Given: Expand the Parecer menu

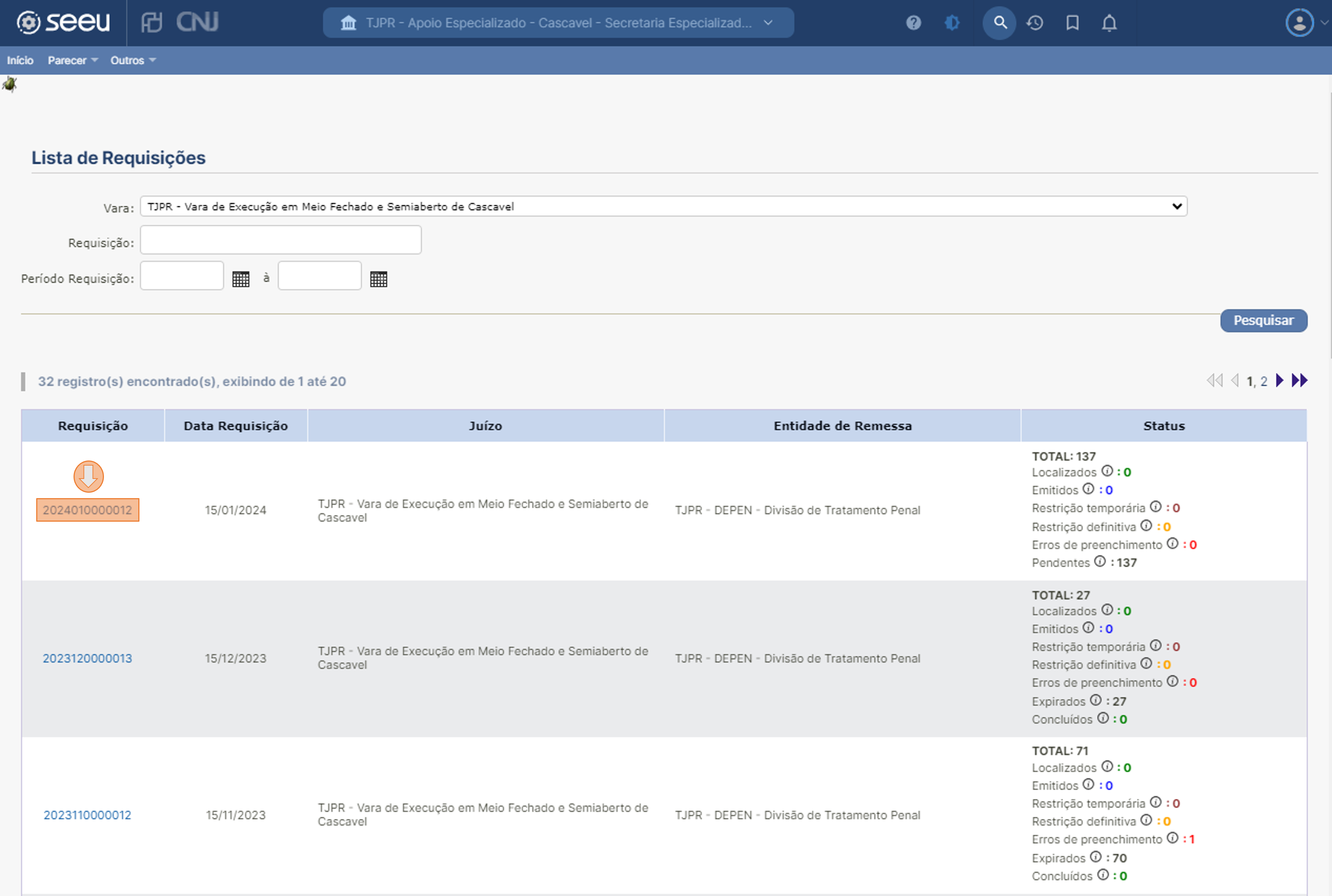Looking at the screenshot, I should pos(72,60).
